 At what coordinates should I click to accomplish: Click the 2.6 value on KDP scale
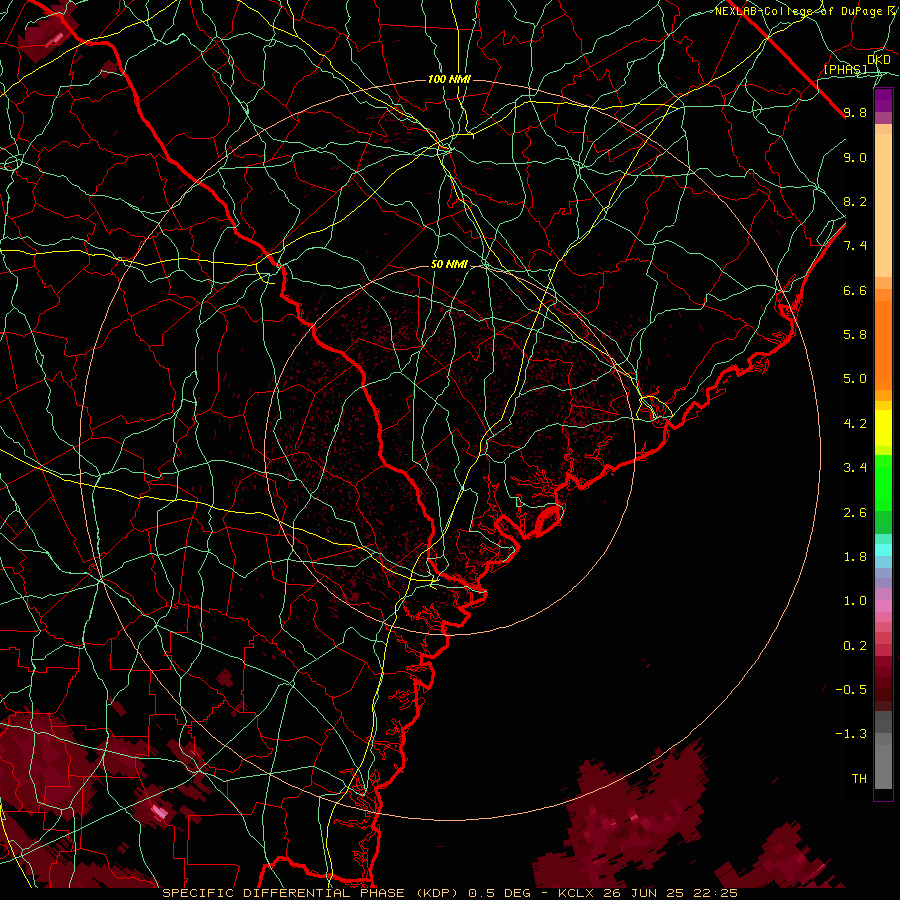point(855,513)
